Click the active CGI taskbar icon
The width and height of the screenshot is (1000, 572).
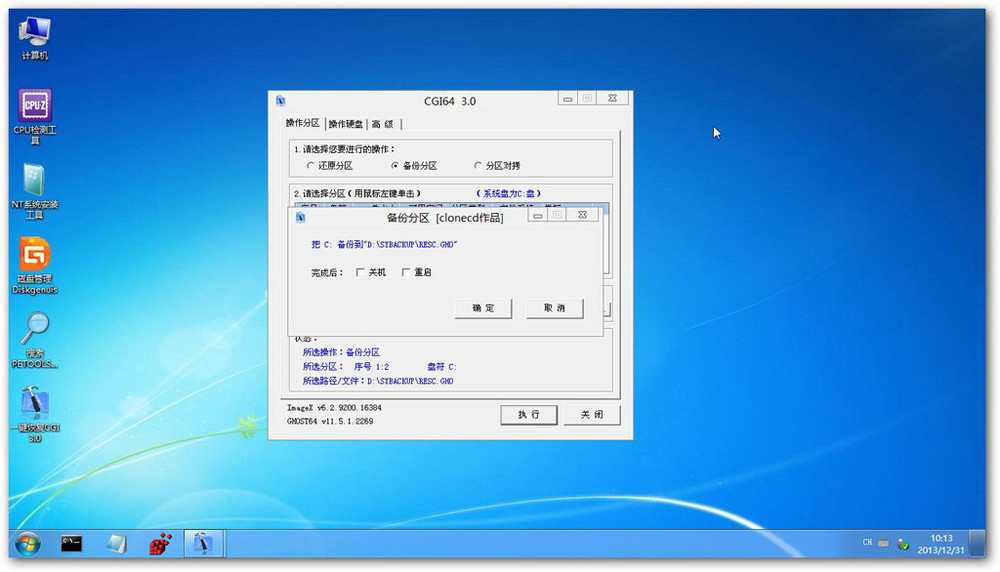click(203, 544)
